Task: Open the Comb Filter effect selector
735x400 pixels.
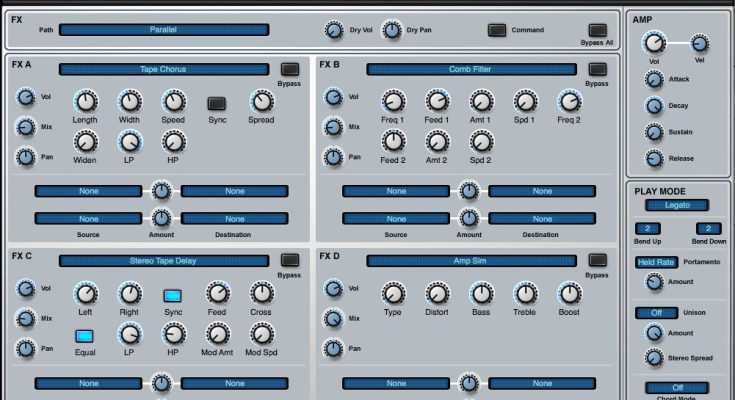Action: click(x=471, y=70)
